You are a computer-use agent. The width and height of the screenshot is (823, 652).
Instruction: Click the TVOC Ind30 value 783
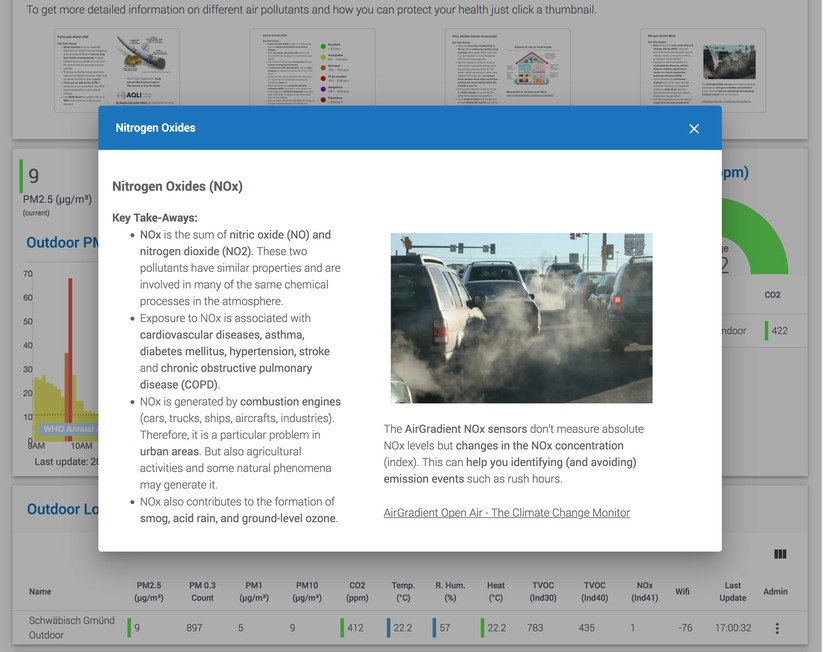click(x=535, y=628)
